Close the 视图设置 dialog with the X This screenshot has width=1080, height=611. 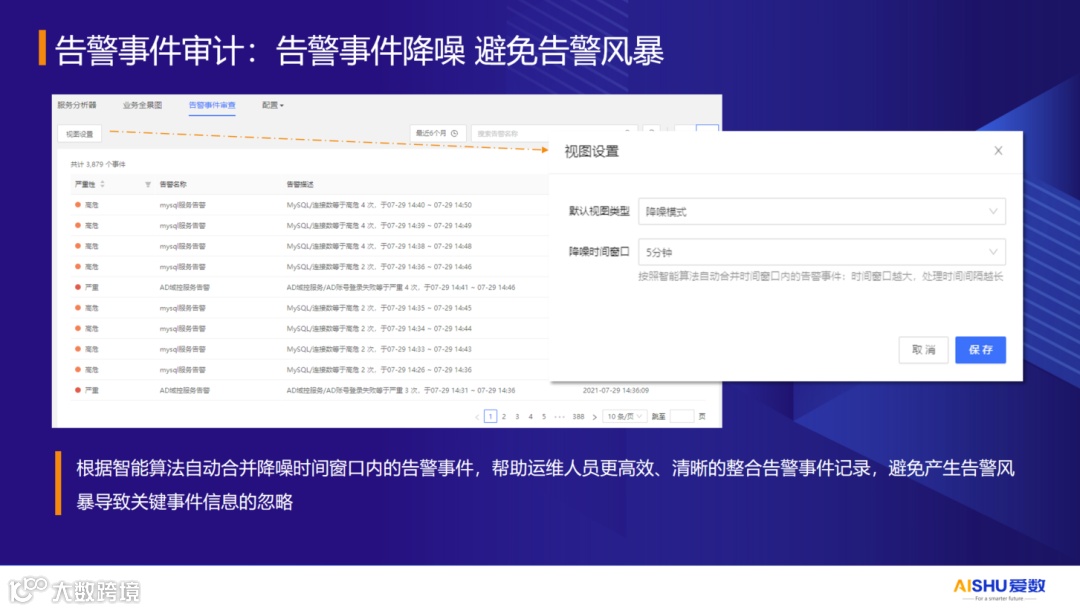(998, 151)
